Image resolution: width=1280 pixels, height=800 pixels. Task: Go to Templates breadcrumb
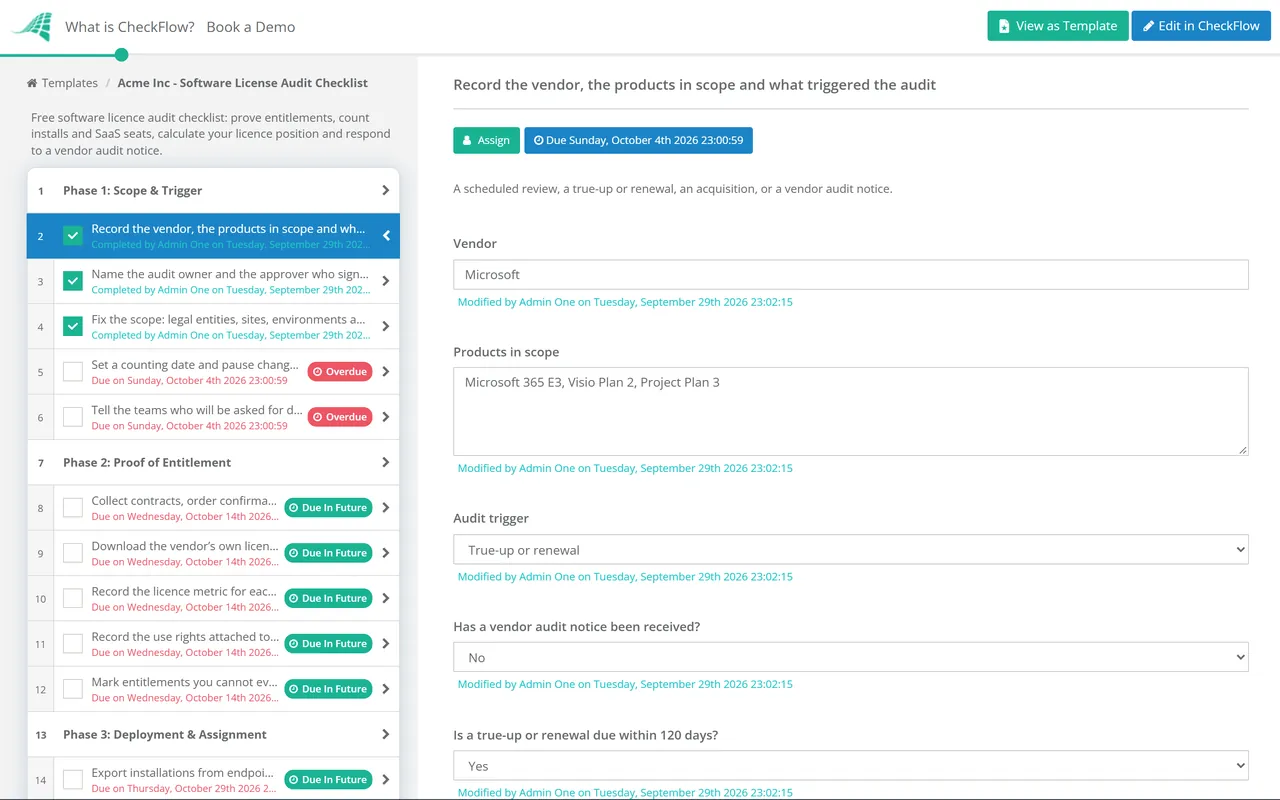(70, 83)
